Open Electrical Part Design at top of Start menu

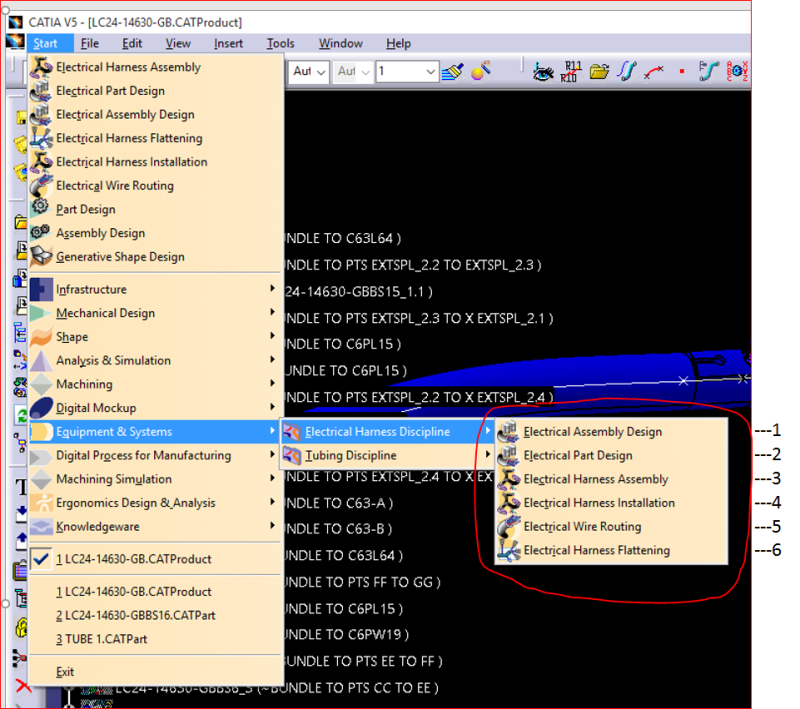click(156, 91)
